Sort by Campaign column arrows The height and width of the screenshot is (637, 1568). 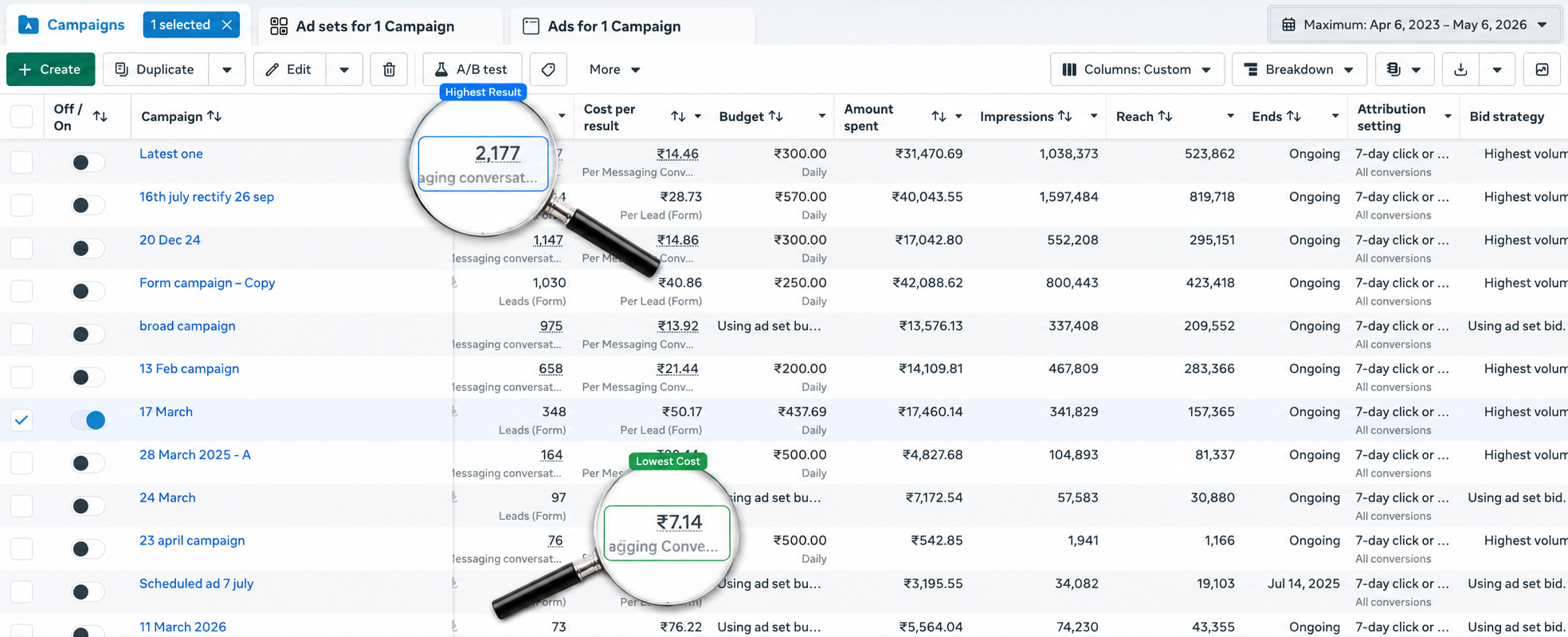(x=214, y=116)
